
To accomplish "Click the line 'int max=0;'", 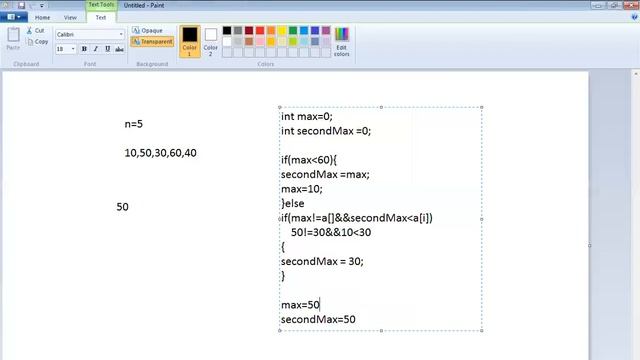I will (x=307, y=117).
